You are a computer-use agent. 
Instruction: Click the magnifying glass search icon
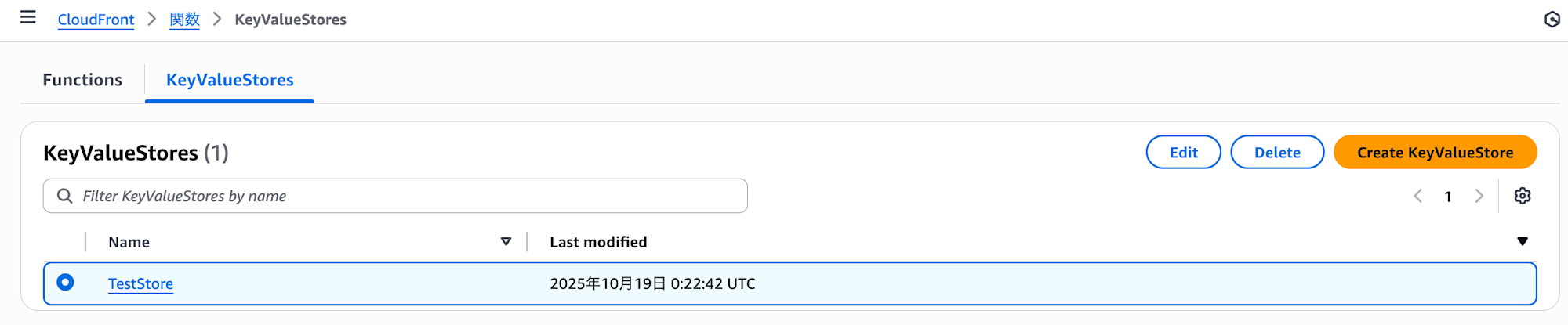tap(65, 196)
